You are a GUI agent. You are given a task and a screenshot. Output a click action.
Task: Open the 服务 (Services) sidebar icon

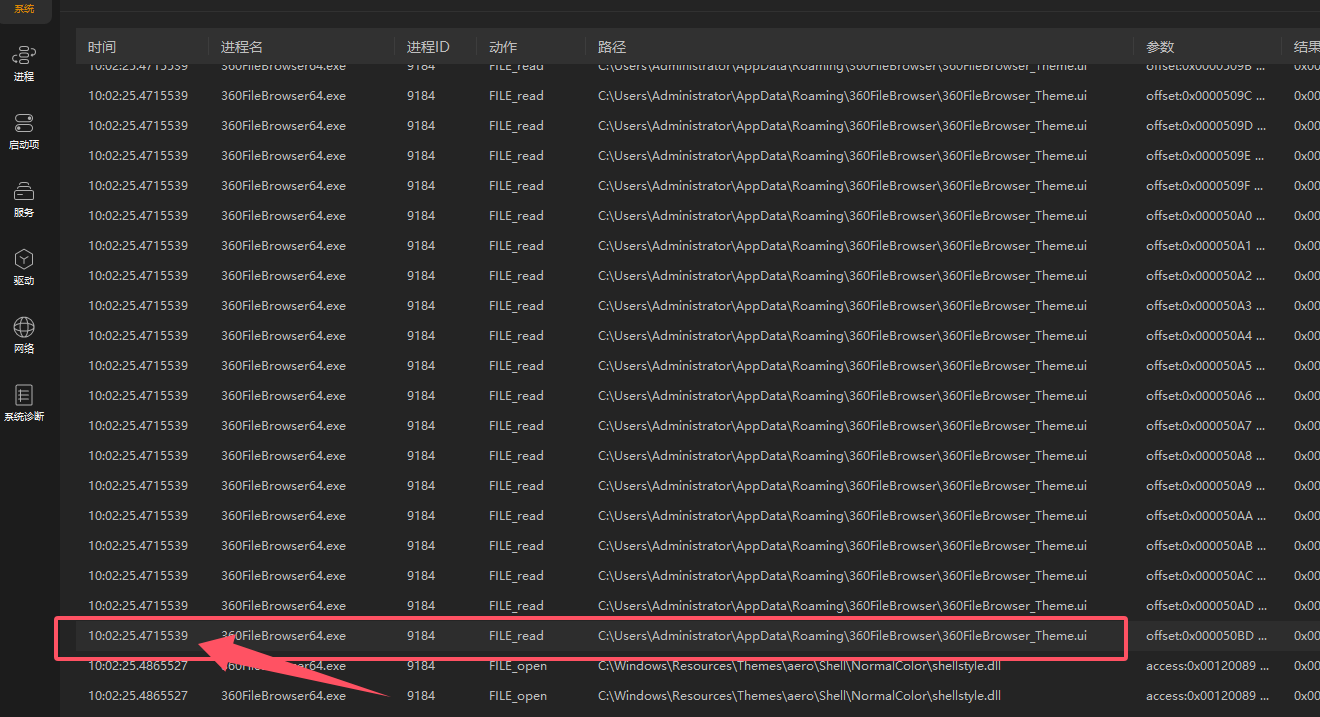24,198
